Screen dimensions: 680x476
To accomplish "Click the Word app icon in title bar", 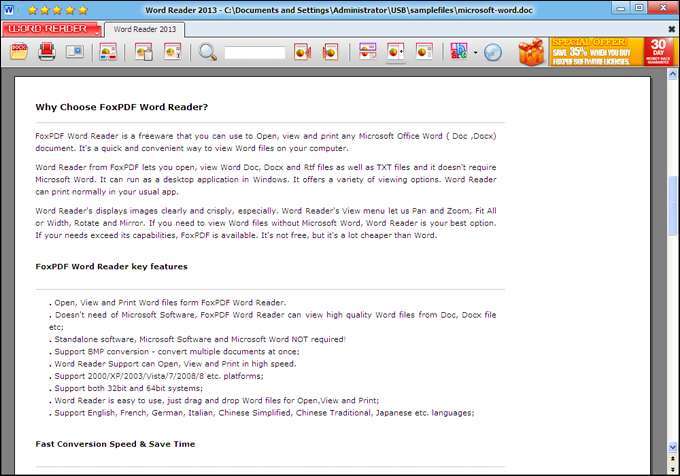I will [x=9, y=10].
